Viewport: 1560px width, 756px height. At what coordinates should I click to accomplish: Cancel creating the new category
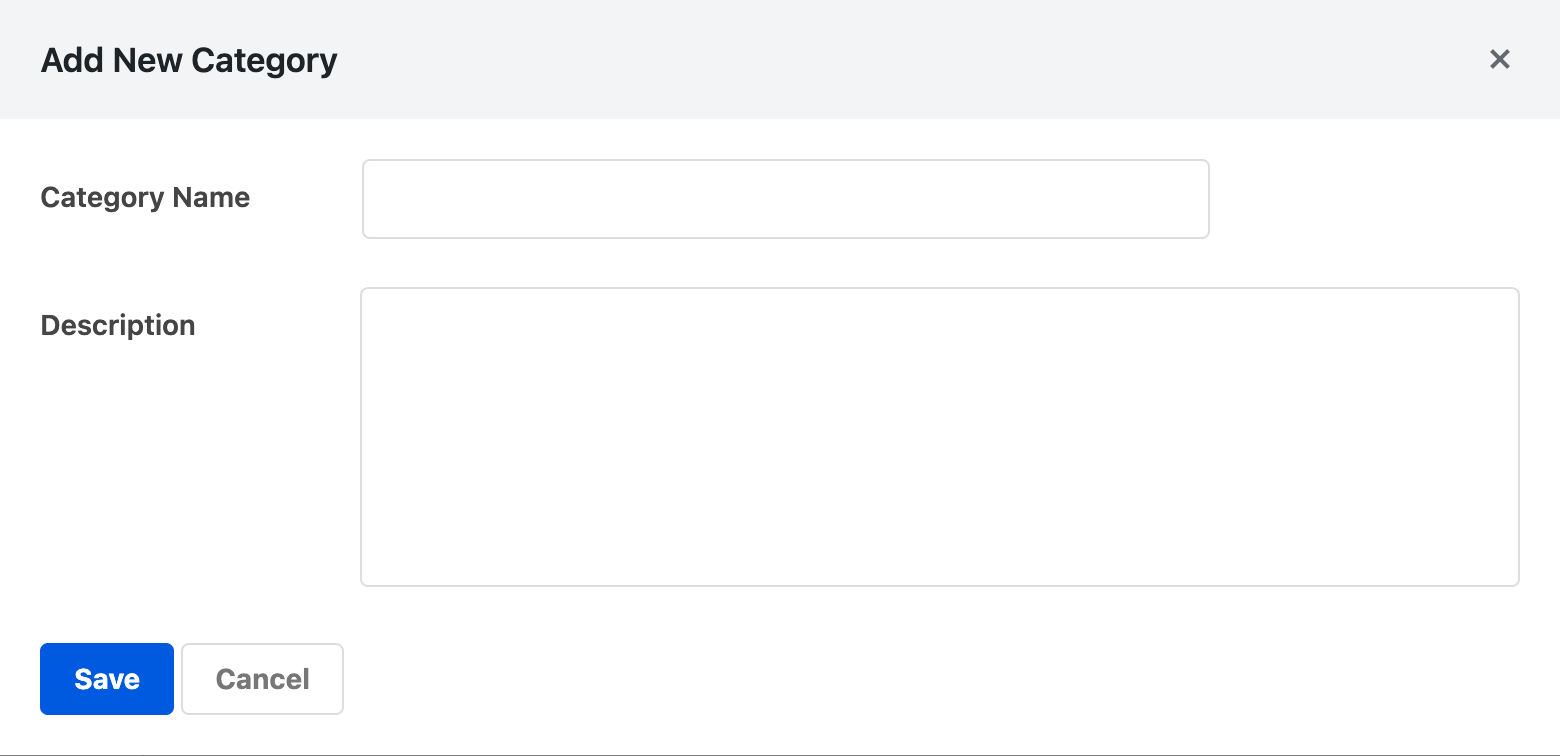(261, 678)
